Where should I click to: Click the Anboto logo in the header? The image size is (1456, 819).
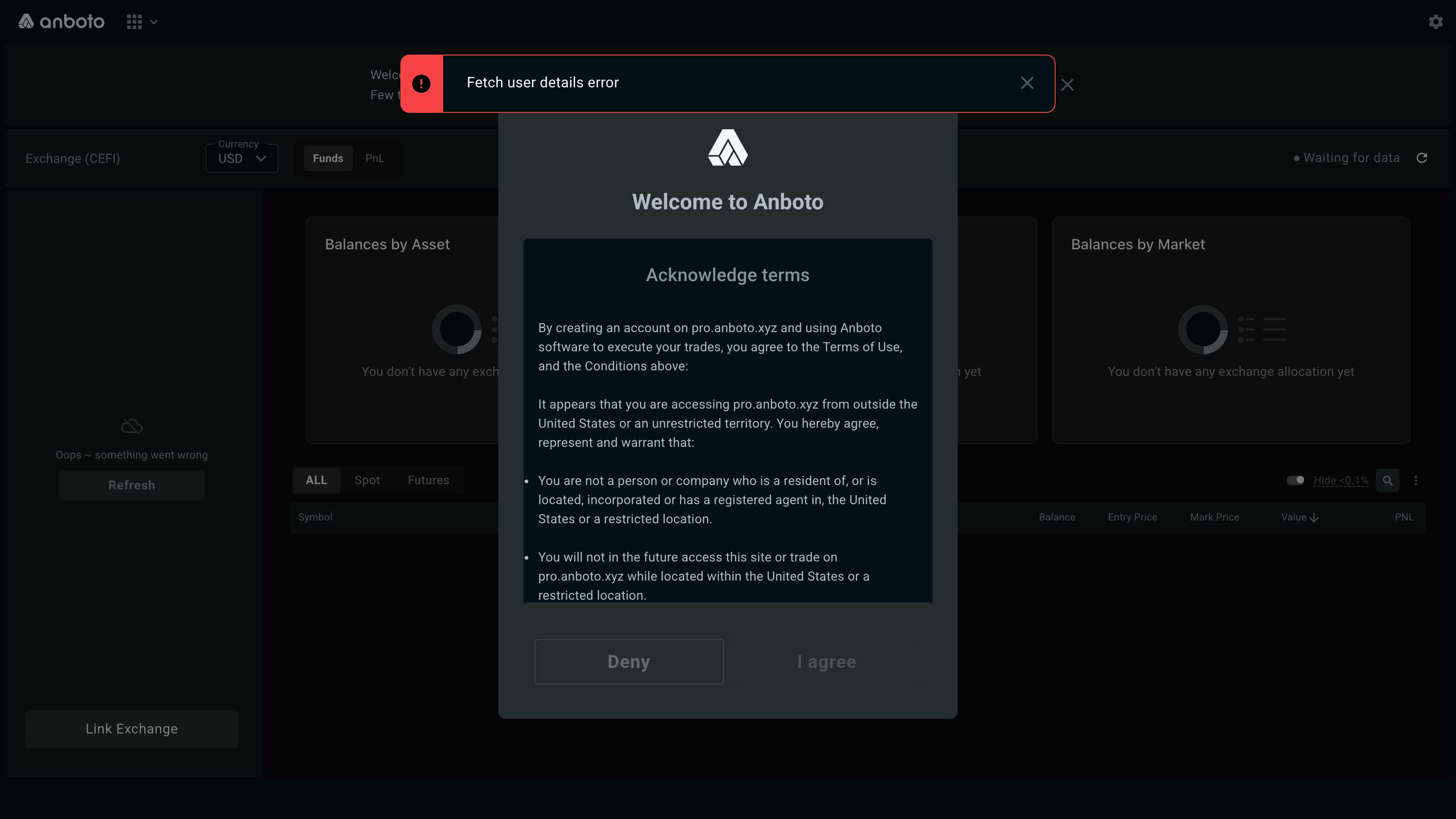[x=61, y=21]
